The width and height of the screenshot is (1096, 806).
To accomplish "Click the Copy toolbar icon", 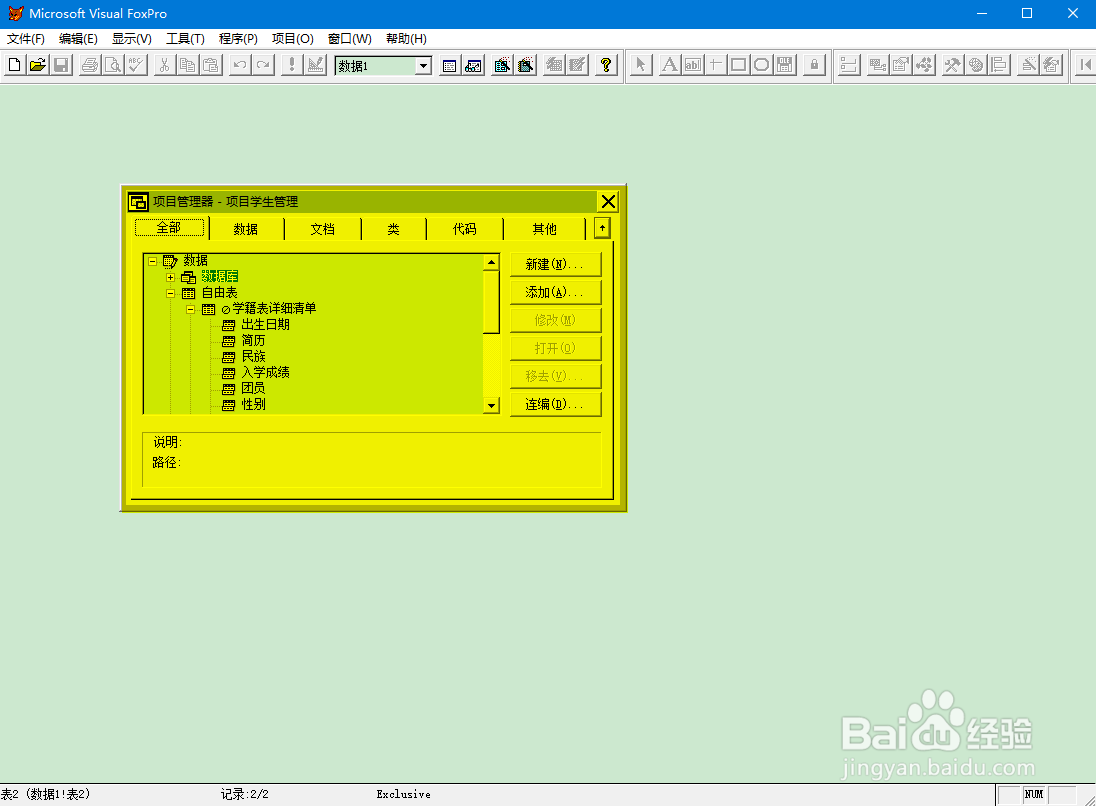I will coord(187,66).
